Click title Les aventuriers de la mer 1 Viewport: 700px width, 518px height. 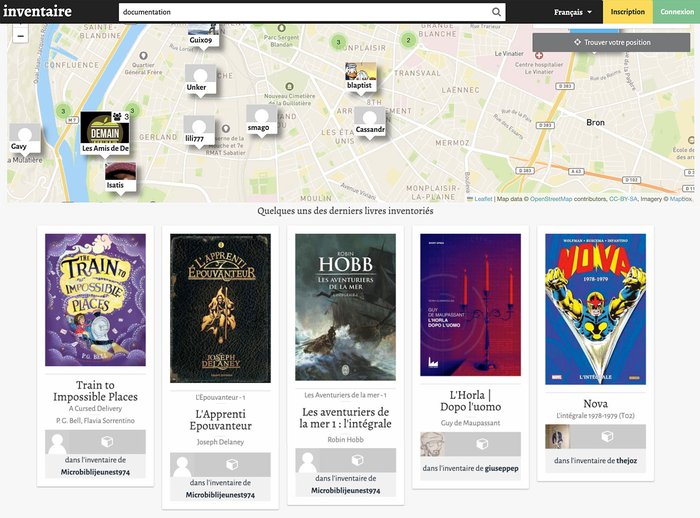click(x=346, y=418)
